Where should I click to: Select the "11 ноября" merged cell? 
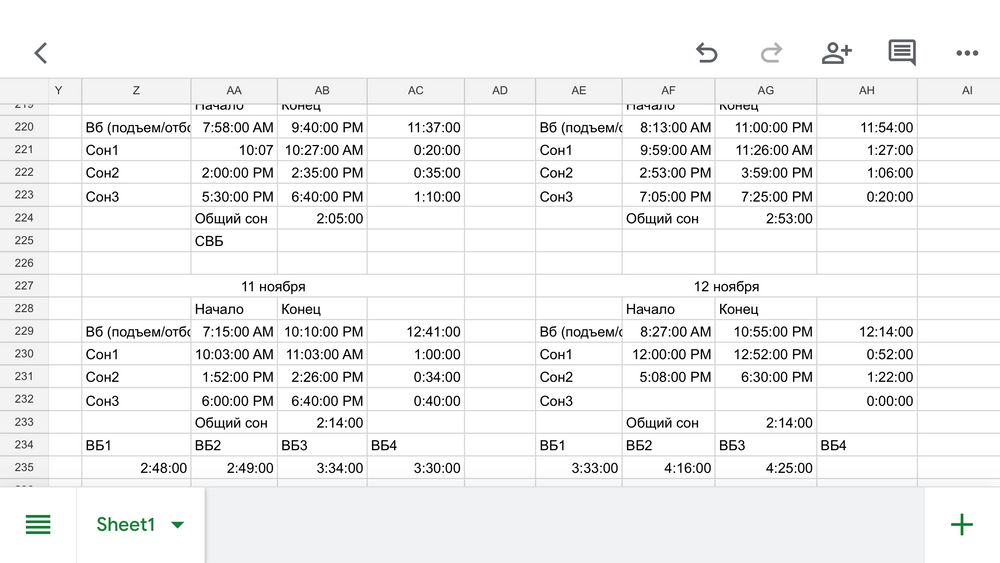coord(273,286)
